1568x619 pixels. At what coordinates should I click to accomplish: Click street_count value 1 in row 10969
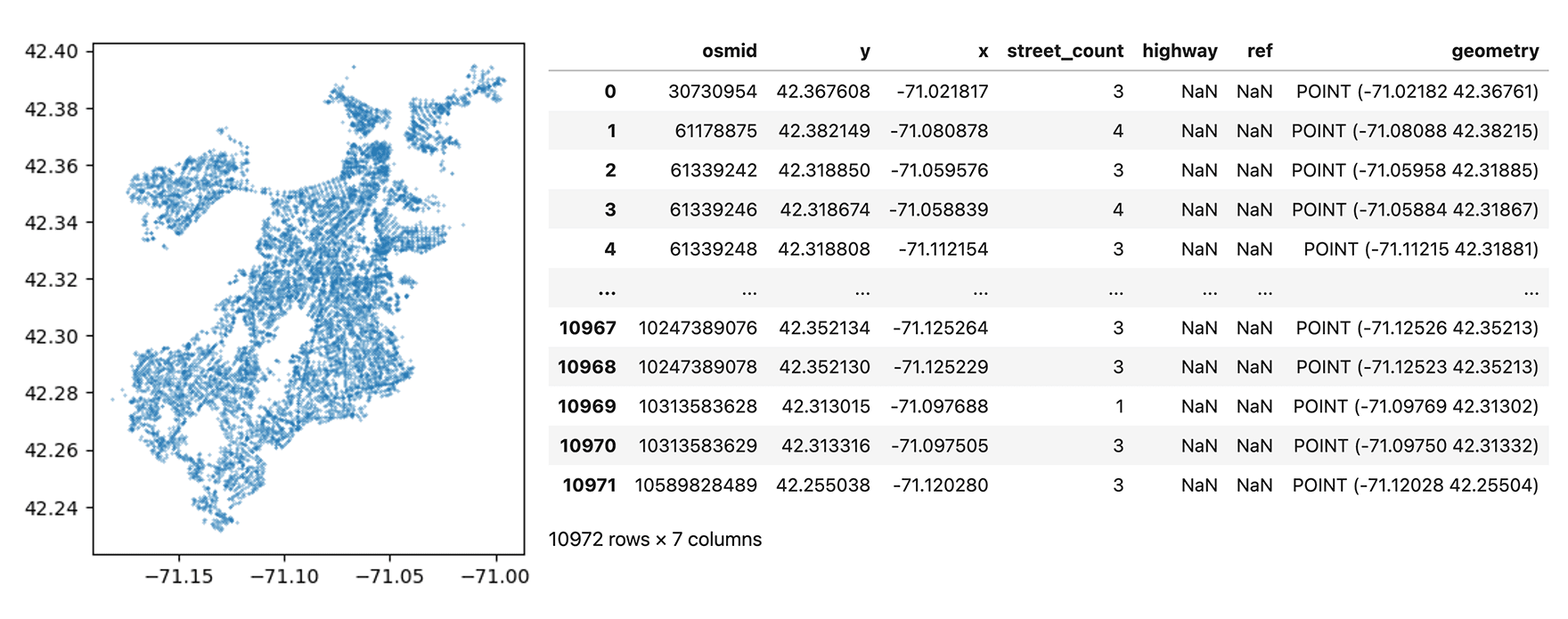coord(1118,407)
